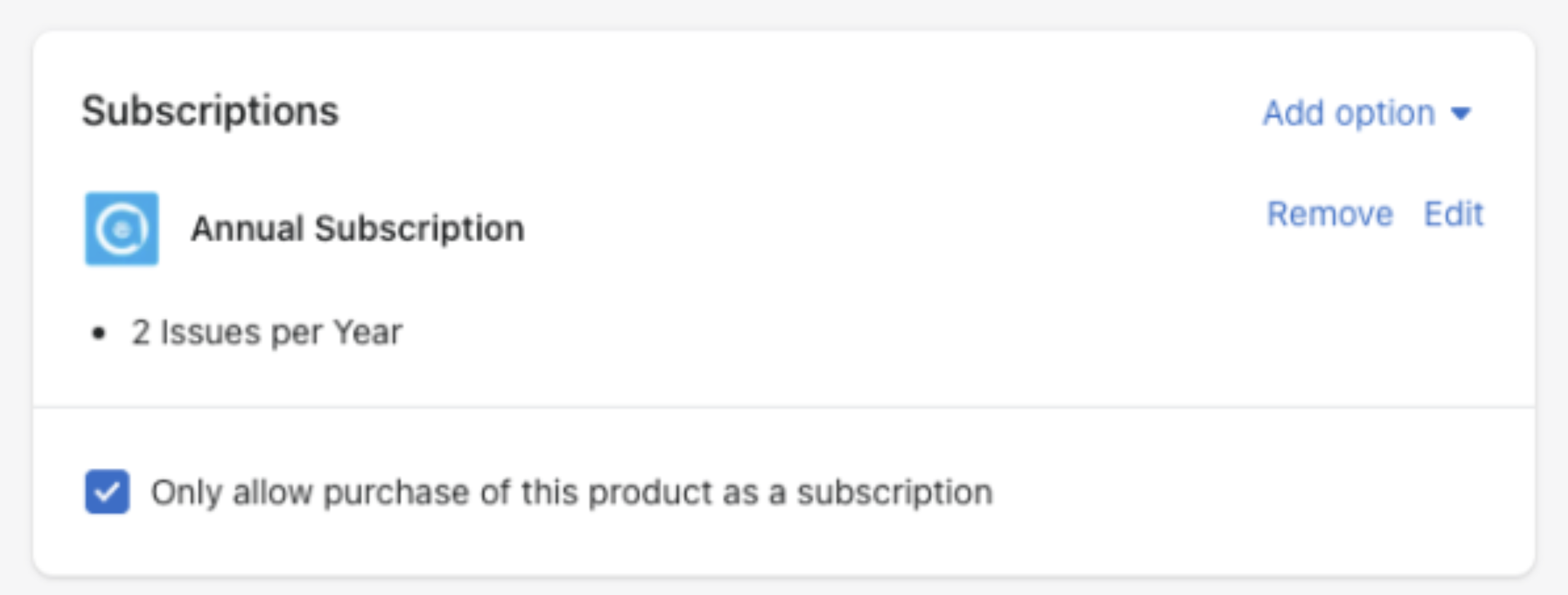Click the checkmark inside the blue checkbox
This screenshot has width=1568, height=595.
click(107, 491)
